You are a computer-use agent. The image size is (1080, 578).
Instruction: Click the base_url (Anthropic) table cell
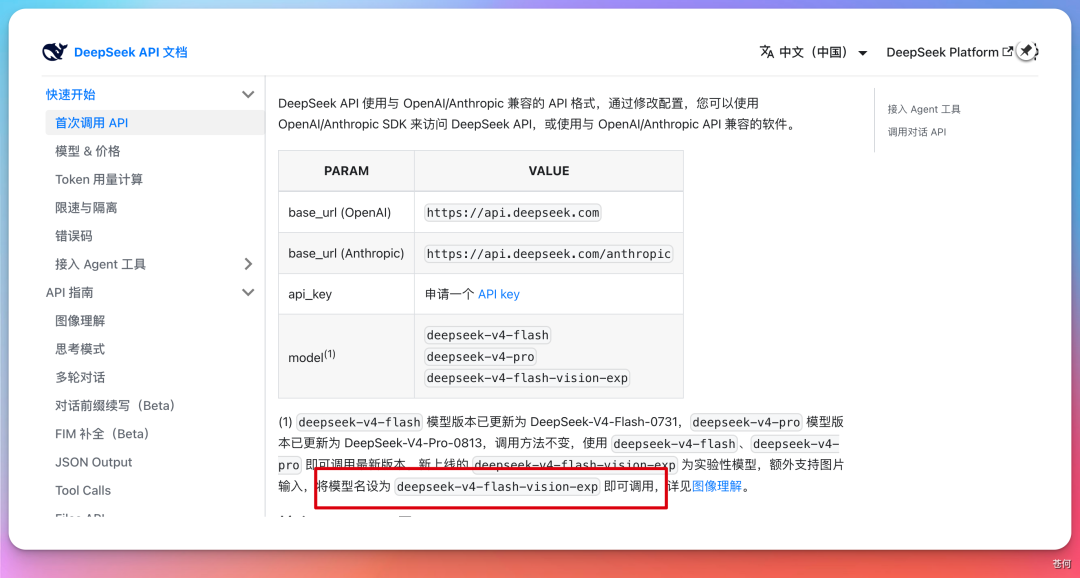[346, 254]
